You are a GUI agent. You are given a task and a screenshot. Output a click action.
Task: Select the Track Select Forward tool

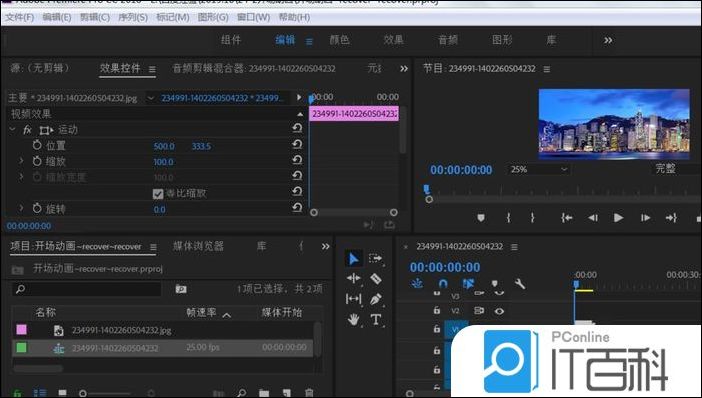(x=375, y=258)
